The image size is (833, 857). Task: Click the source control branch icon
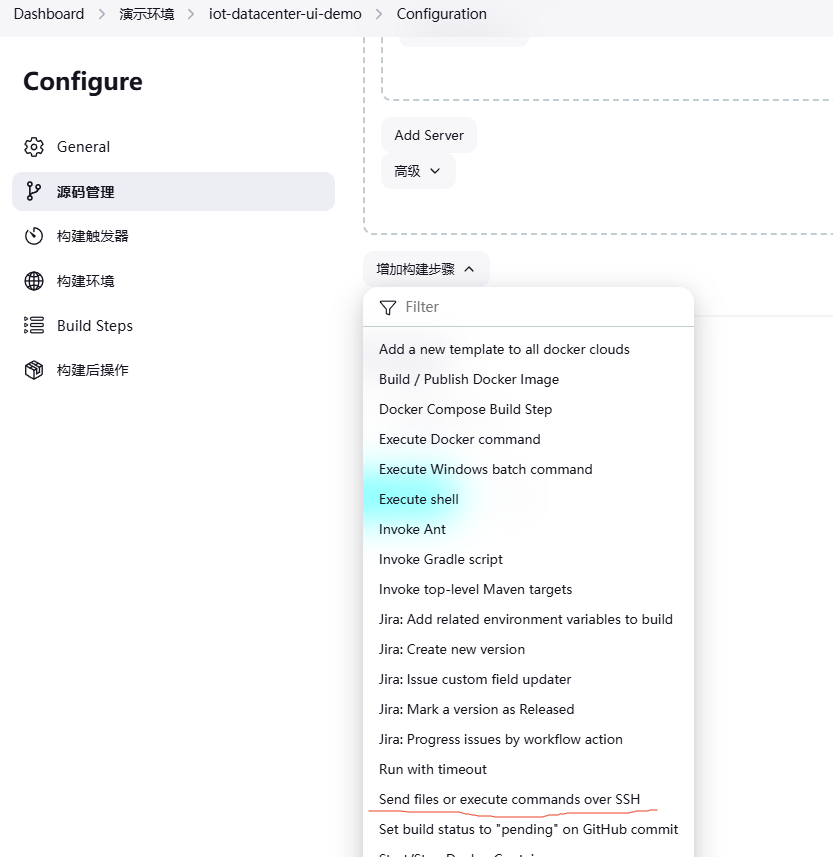pos(33,191)
